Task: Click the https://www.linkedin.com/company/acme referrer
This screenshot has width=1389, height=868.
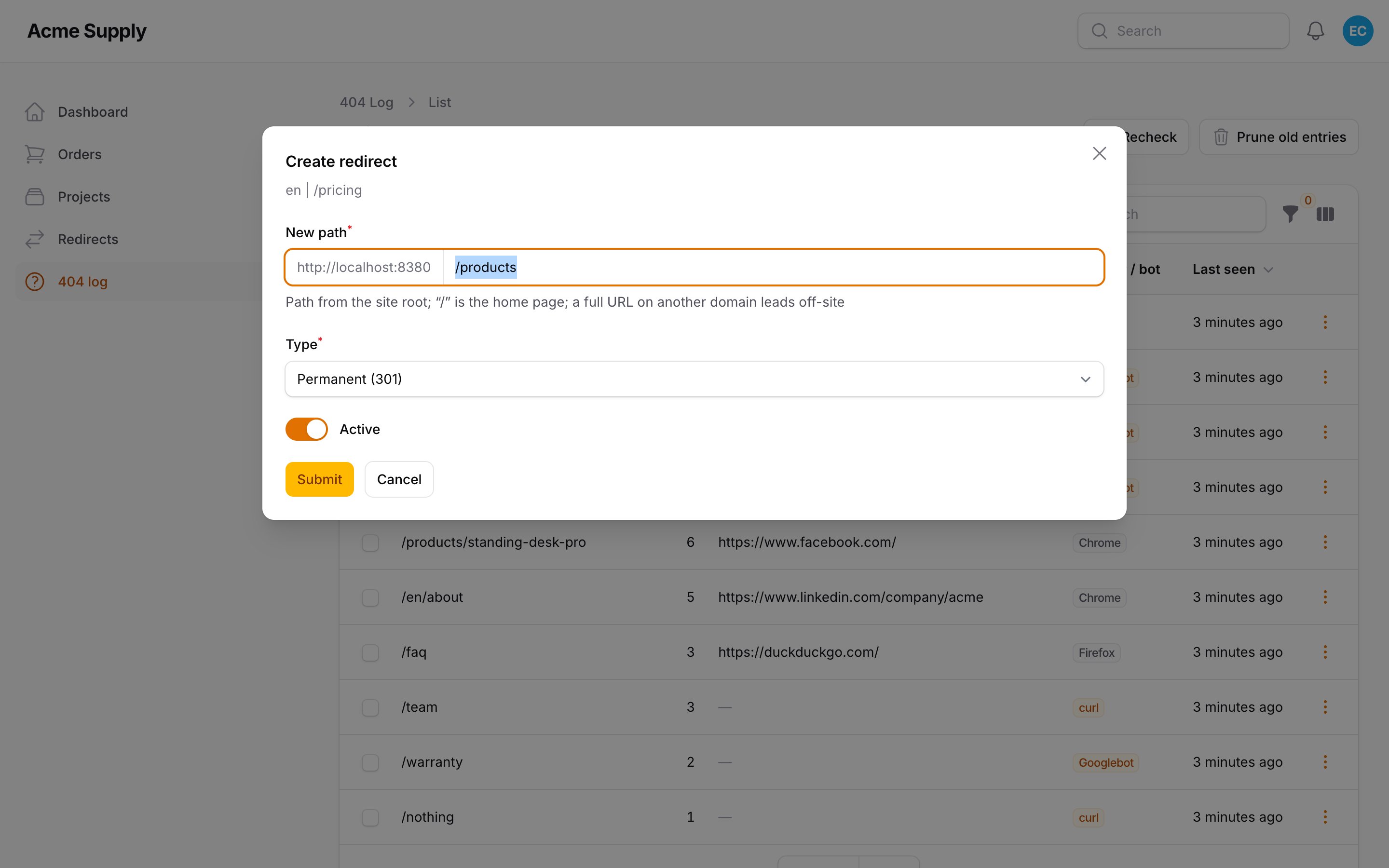Action: [x=851, y=597]
